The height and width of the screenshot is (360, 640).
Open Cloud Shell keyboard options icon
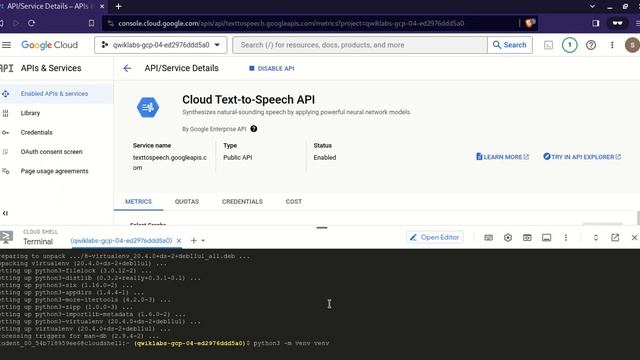tap(488, 238)
